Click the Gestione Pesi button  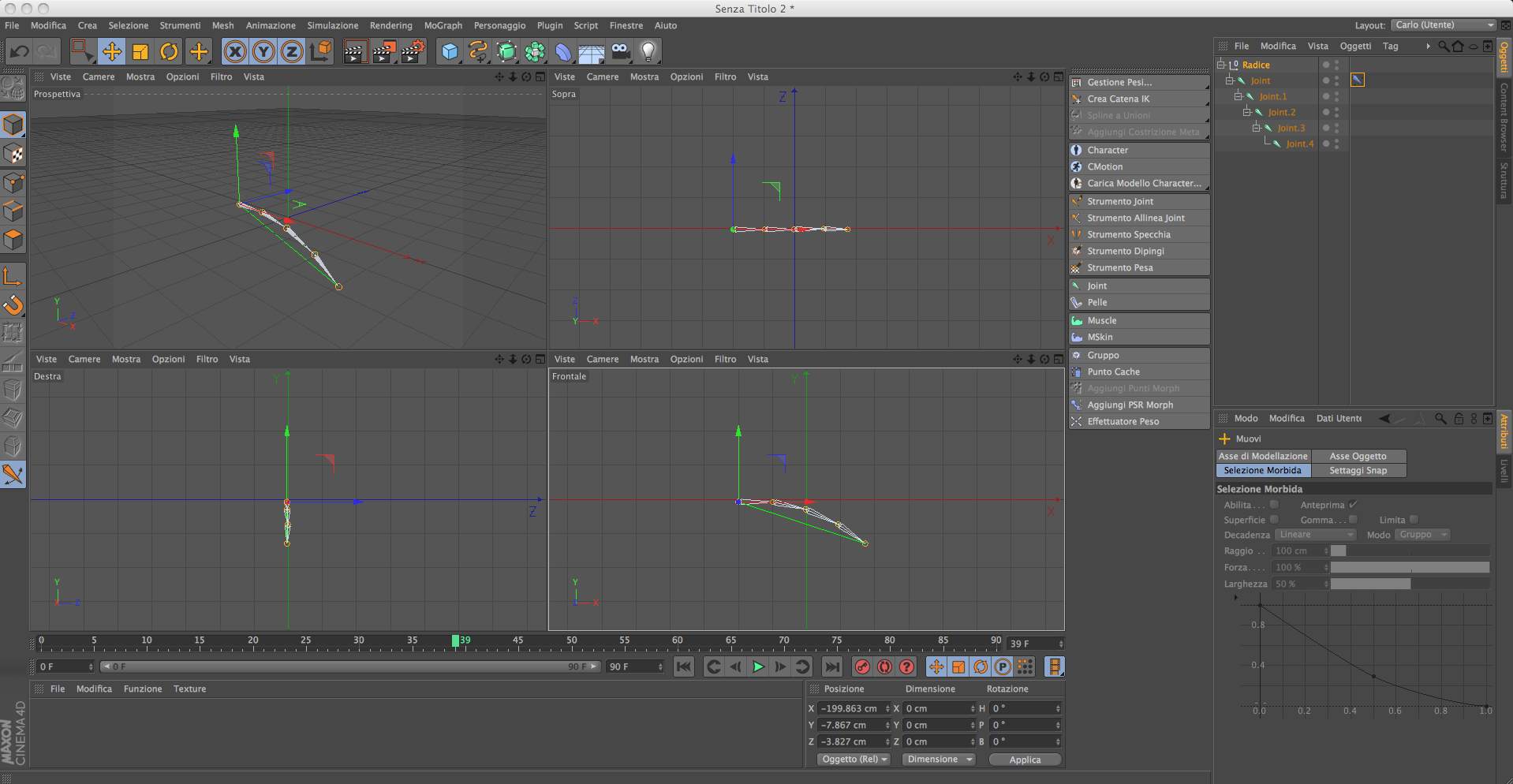(1139, 82)
